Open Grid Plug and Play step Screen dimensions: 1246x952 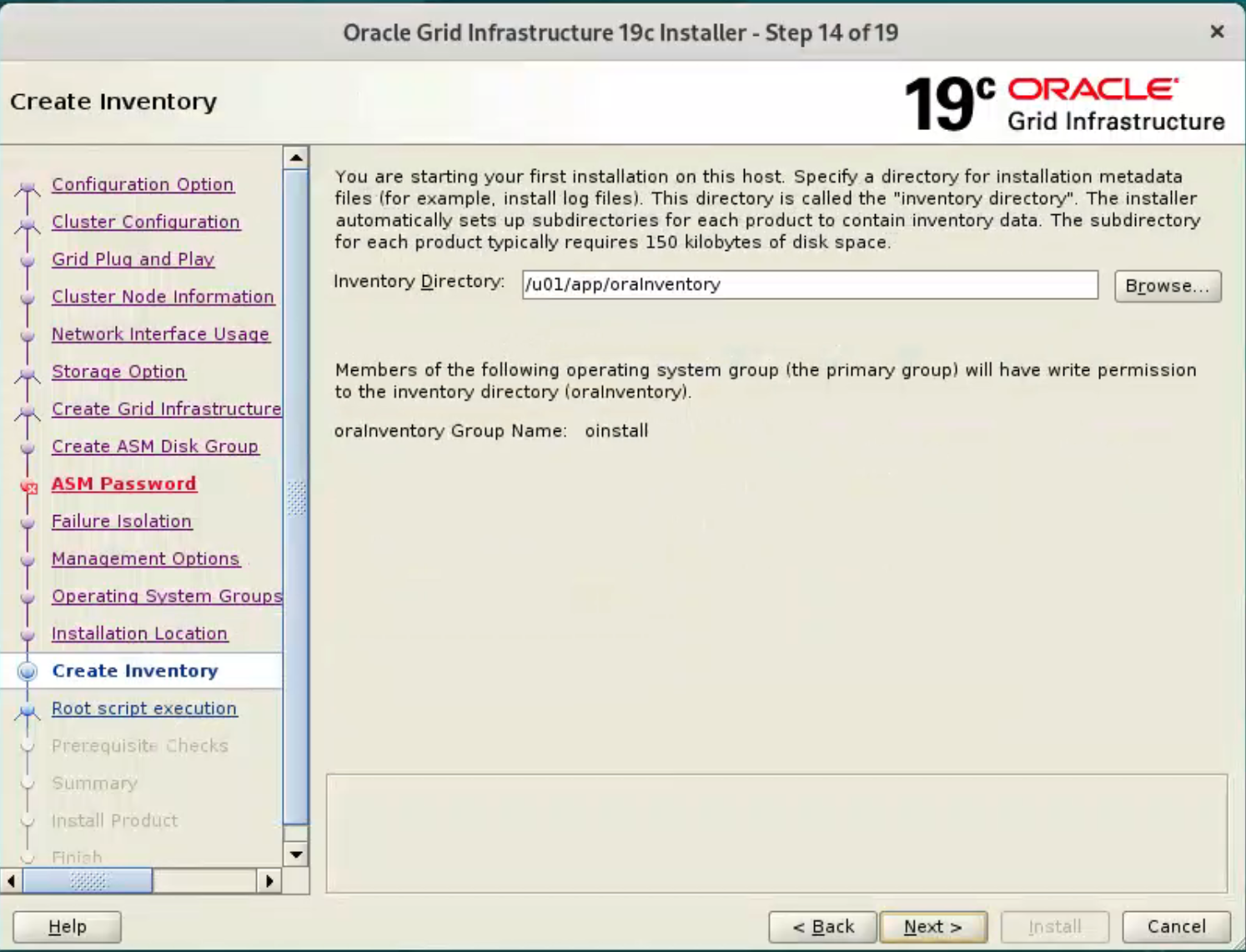click(x=133, y=259)
